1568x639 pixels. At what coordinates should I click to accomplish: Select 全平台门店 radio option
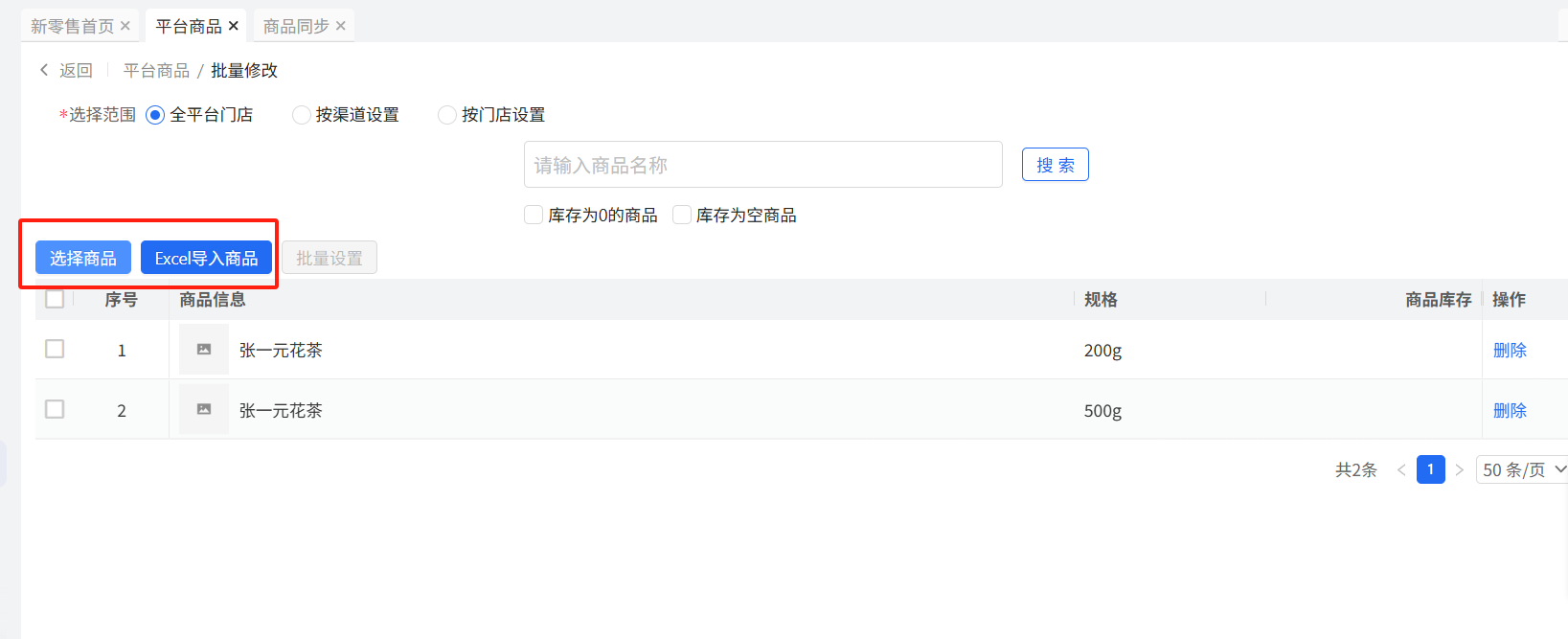[155, 115]
